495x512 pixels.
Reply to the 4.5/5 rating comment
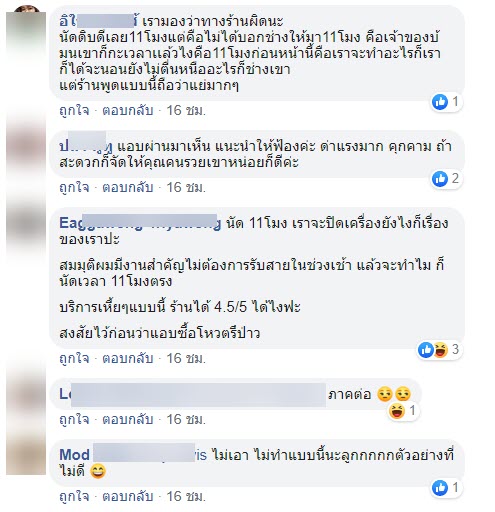tap(128, 358)
